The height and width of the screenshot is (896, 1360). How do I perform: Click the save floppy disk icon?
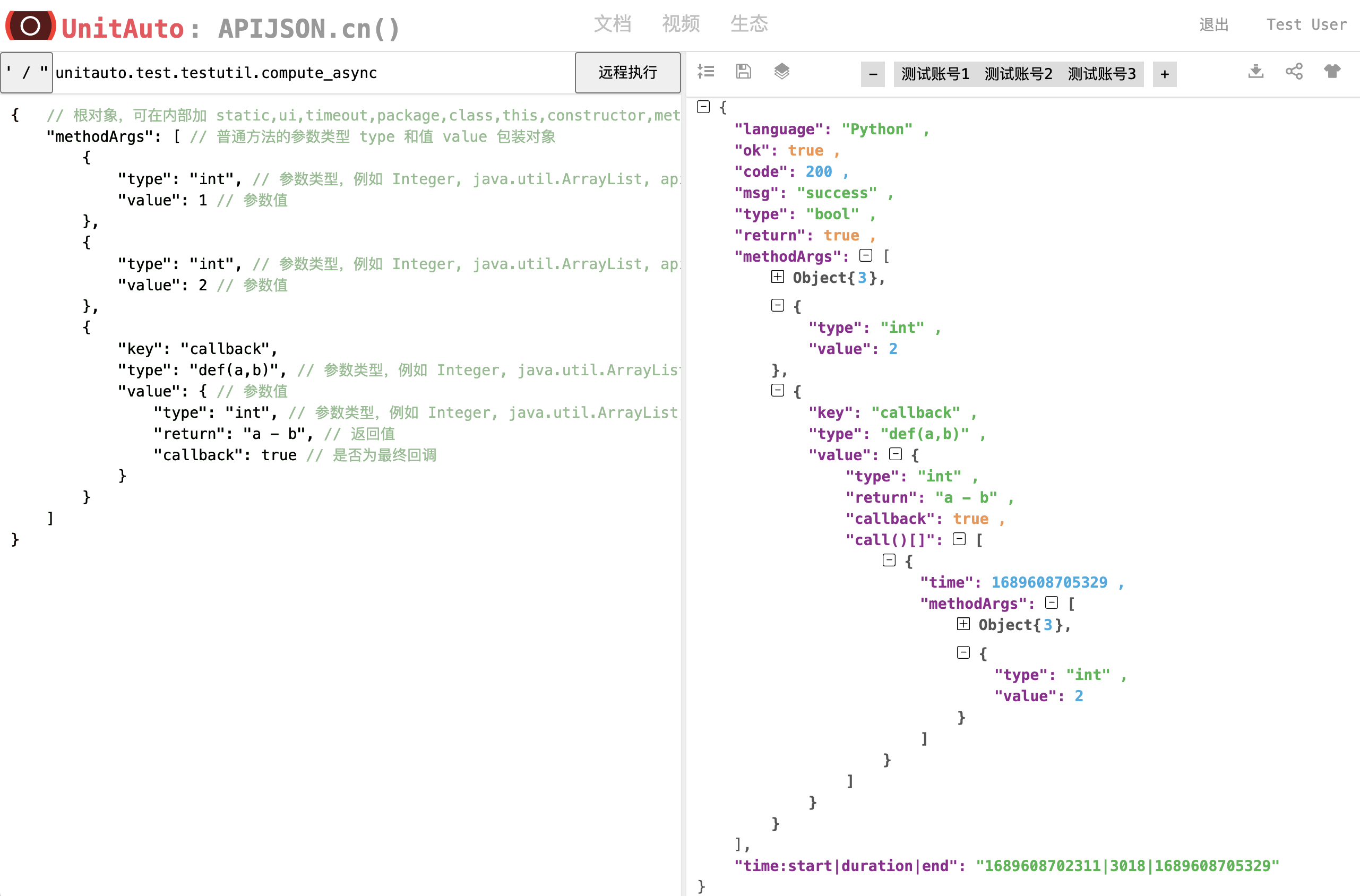(743, 72)
